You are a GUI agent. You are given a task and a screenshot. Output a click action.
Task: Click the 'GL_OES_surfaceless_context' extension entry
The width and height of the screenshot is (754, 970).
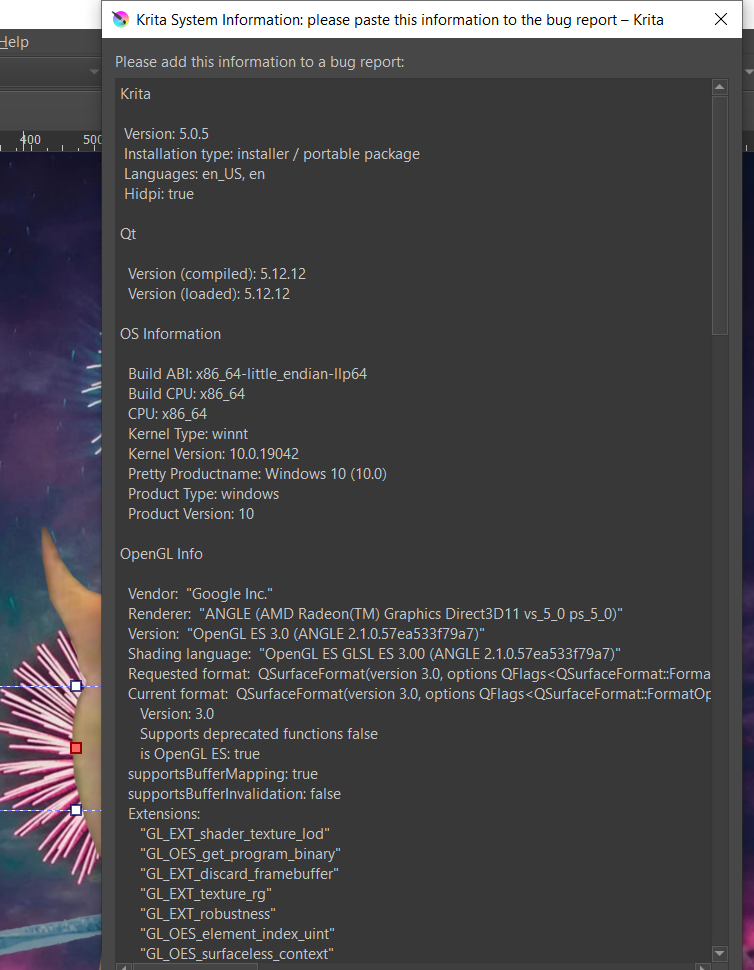[x=237, y=954]
